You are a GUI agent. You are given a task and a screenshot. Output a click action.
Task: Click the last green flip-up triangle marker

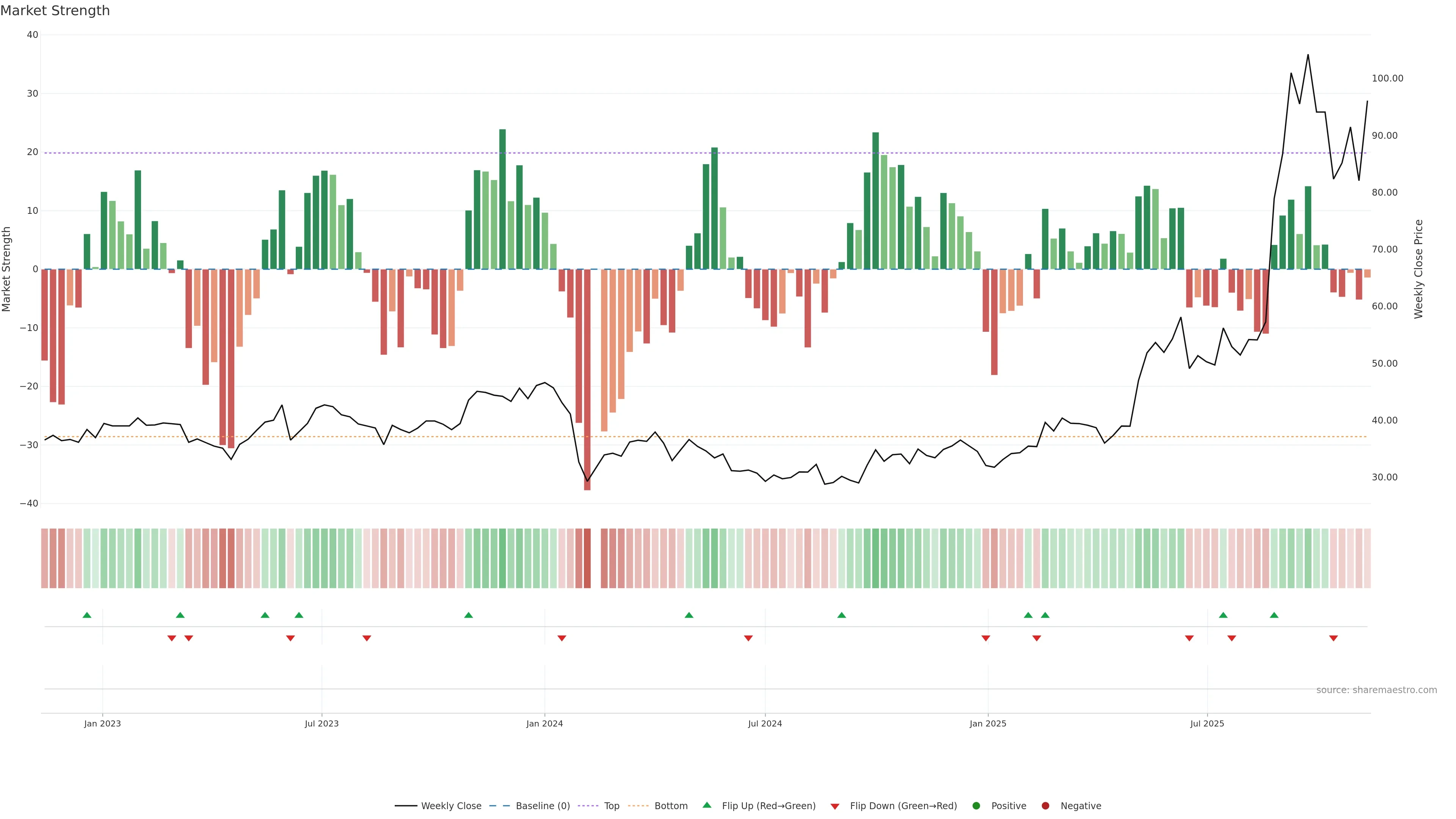coord(1274,615)
